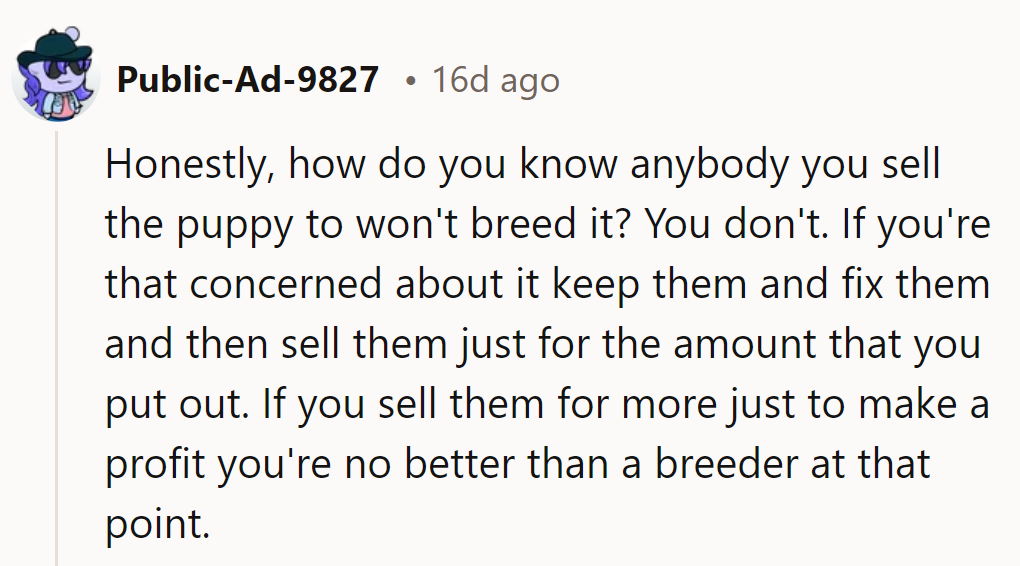This screenshot has height=566, width=1020.
Task: Open the Public-Ad-9827 avatar image
Action: 56,76
